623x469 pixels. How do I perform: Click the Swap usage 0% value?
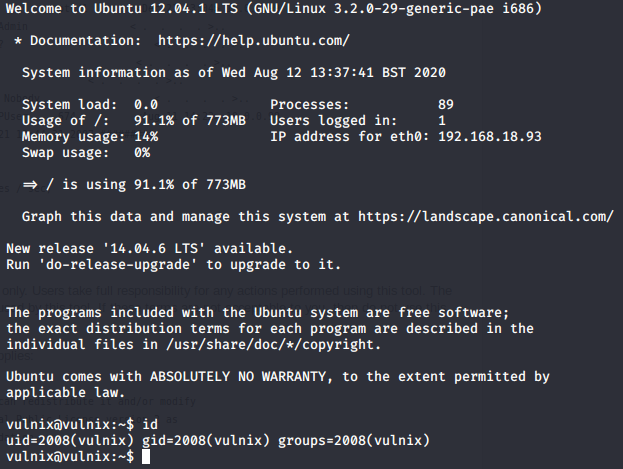pyautogui.click(x=142, y=153)
